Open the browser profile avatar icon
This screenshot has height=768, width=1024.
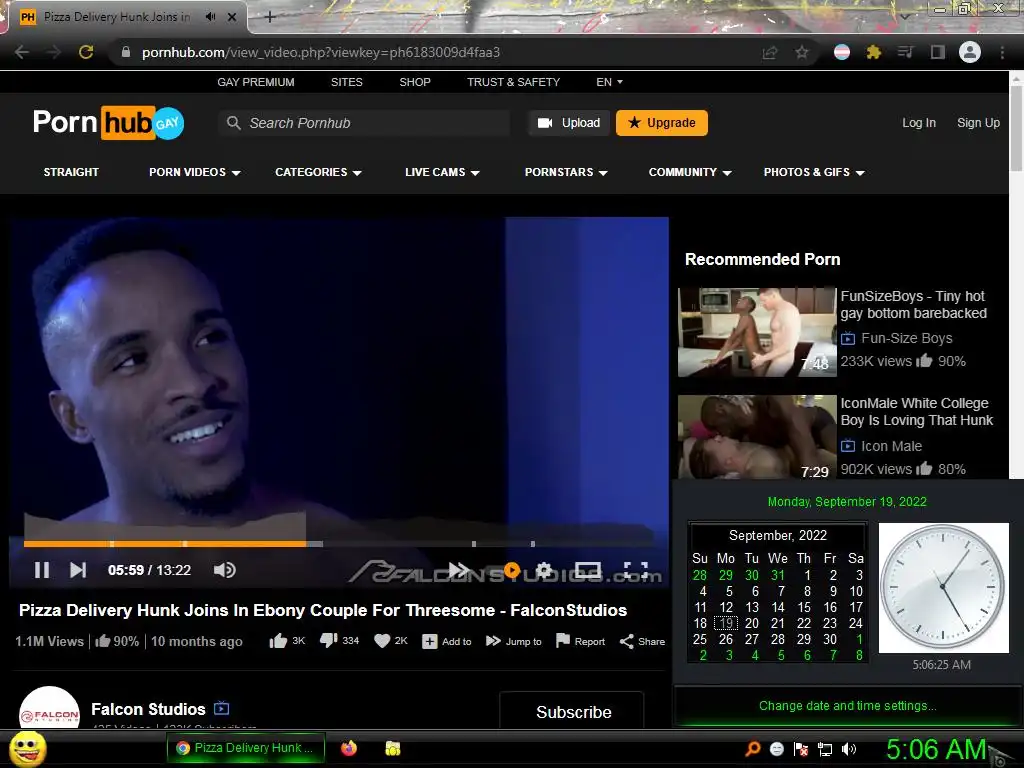970,52
